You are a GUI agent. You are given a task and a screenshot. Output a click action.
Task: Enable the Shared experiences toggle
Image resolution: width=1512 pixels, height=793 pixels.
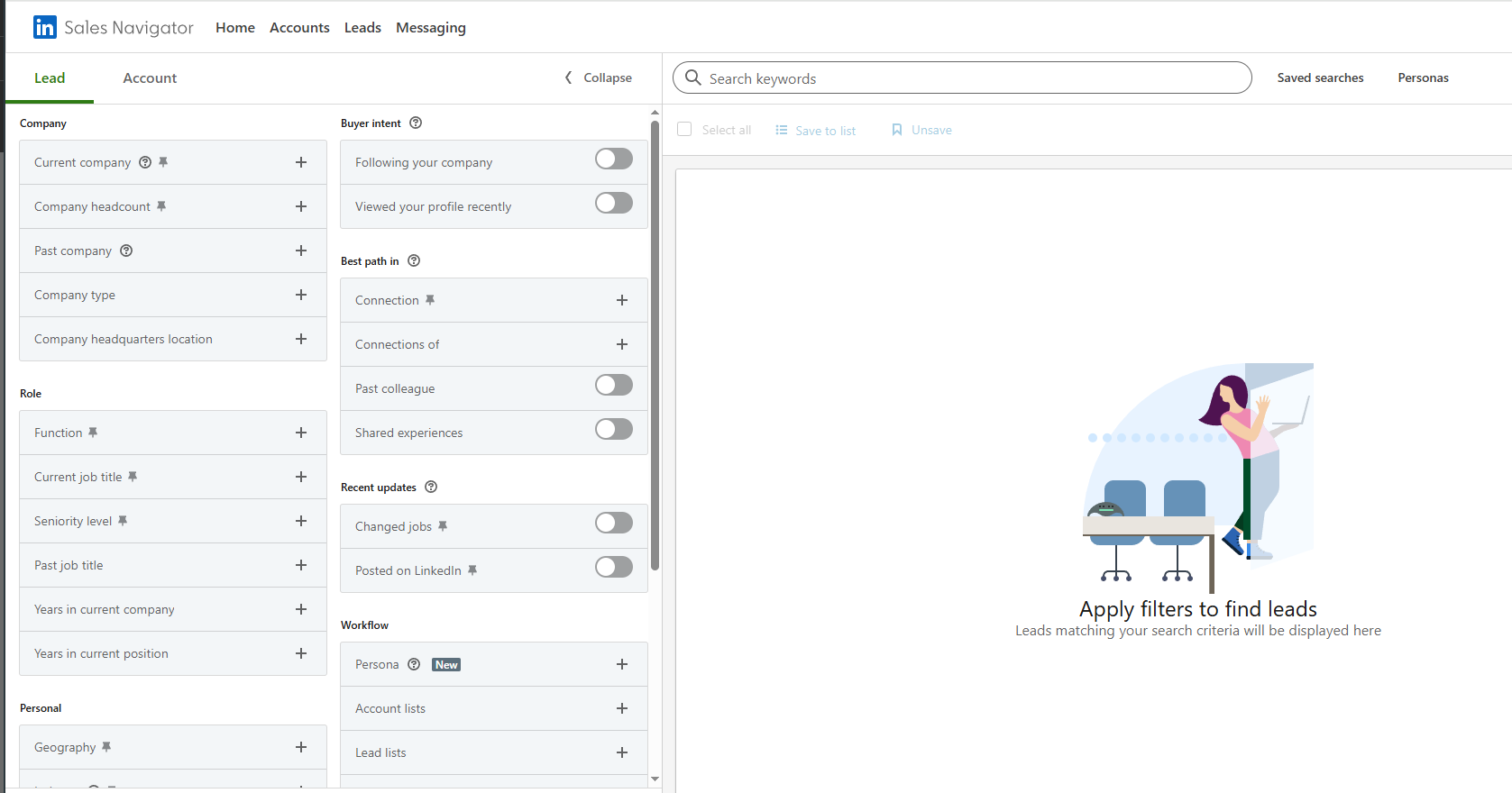614,430
